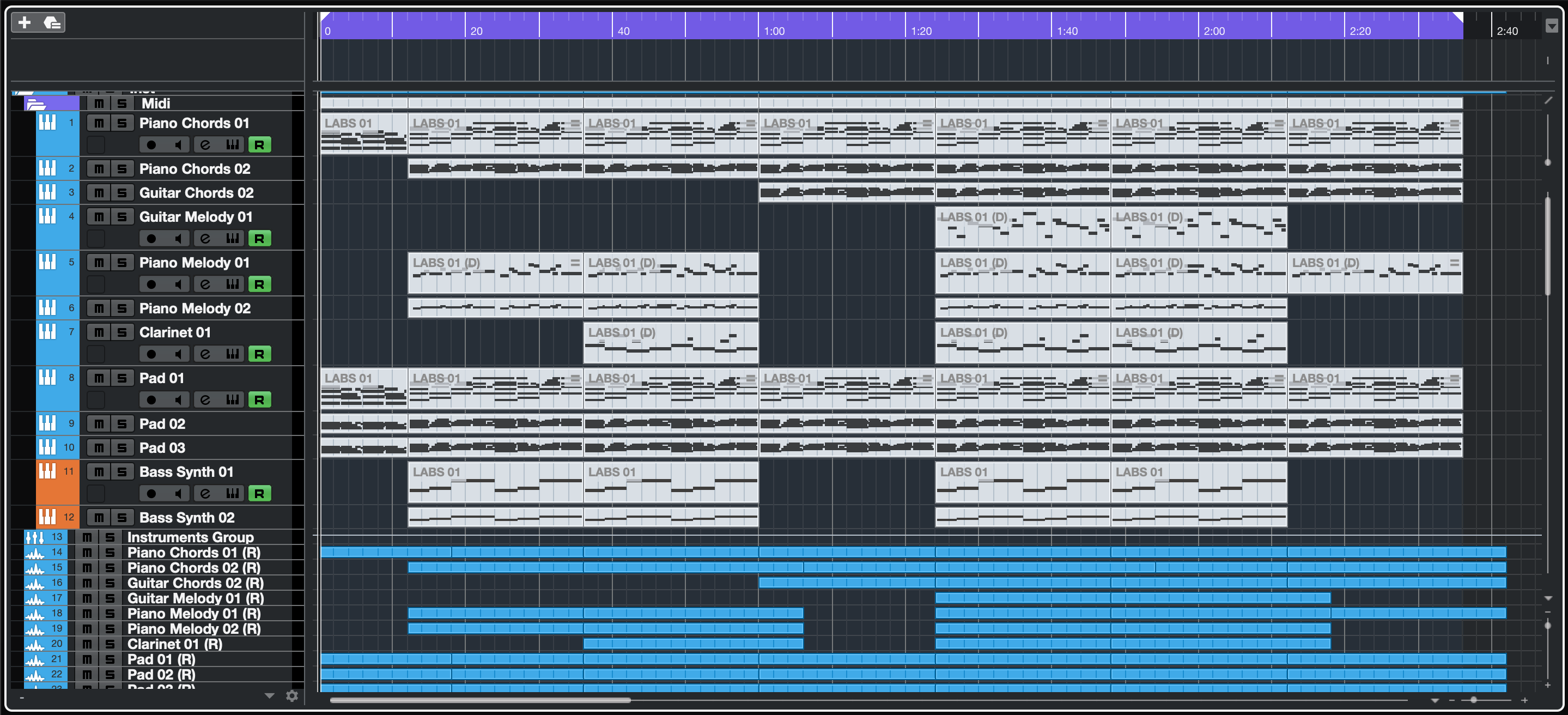Open the track presets icon beside Add Track
1568x715 pixels.
[52, 23]
